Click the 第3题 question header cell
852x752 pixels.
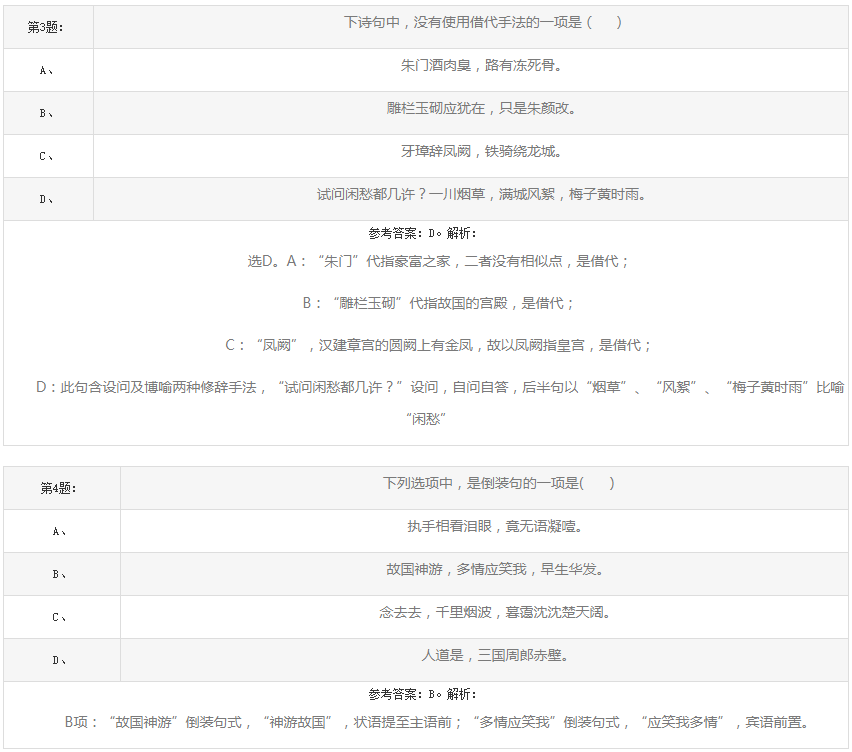coord(47,27)
